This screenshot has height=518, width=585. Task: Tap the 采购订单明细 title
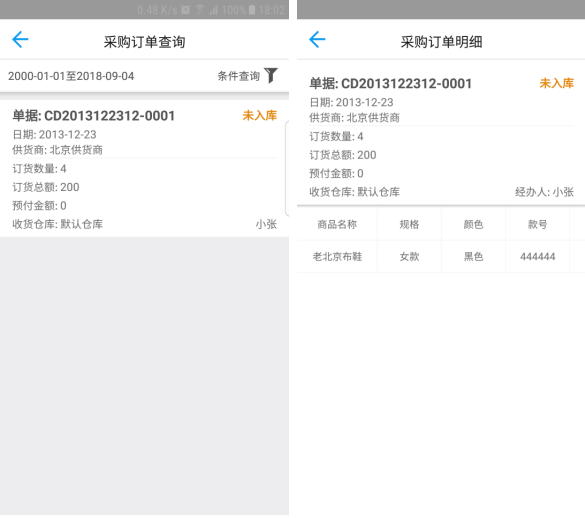441,42
